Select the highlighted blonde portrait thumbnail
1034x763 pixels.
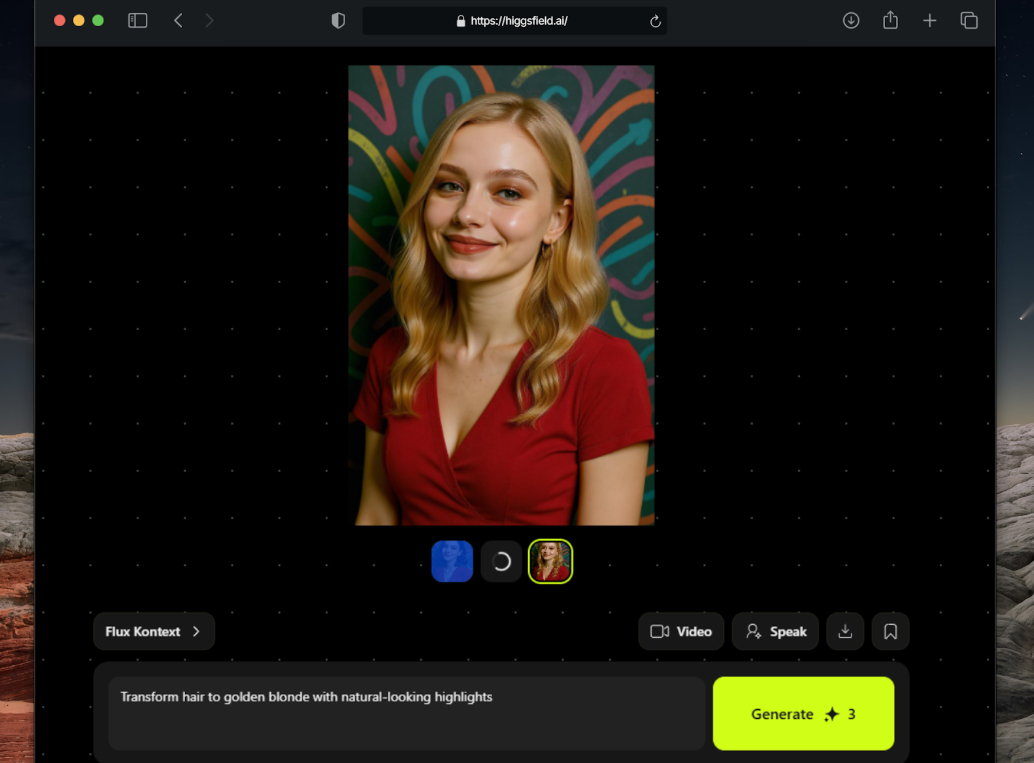coord(550,561)
